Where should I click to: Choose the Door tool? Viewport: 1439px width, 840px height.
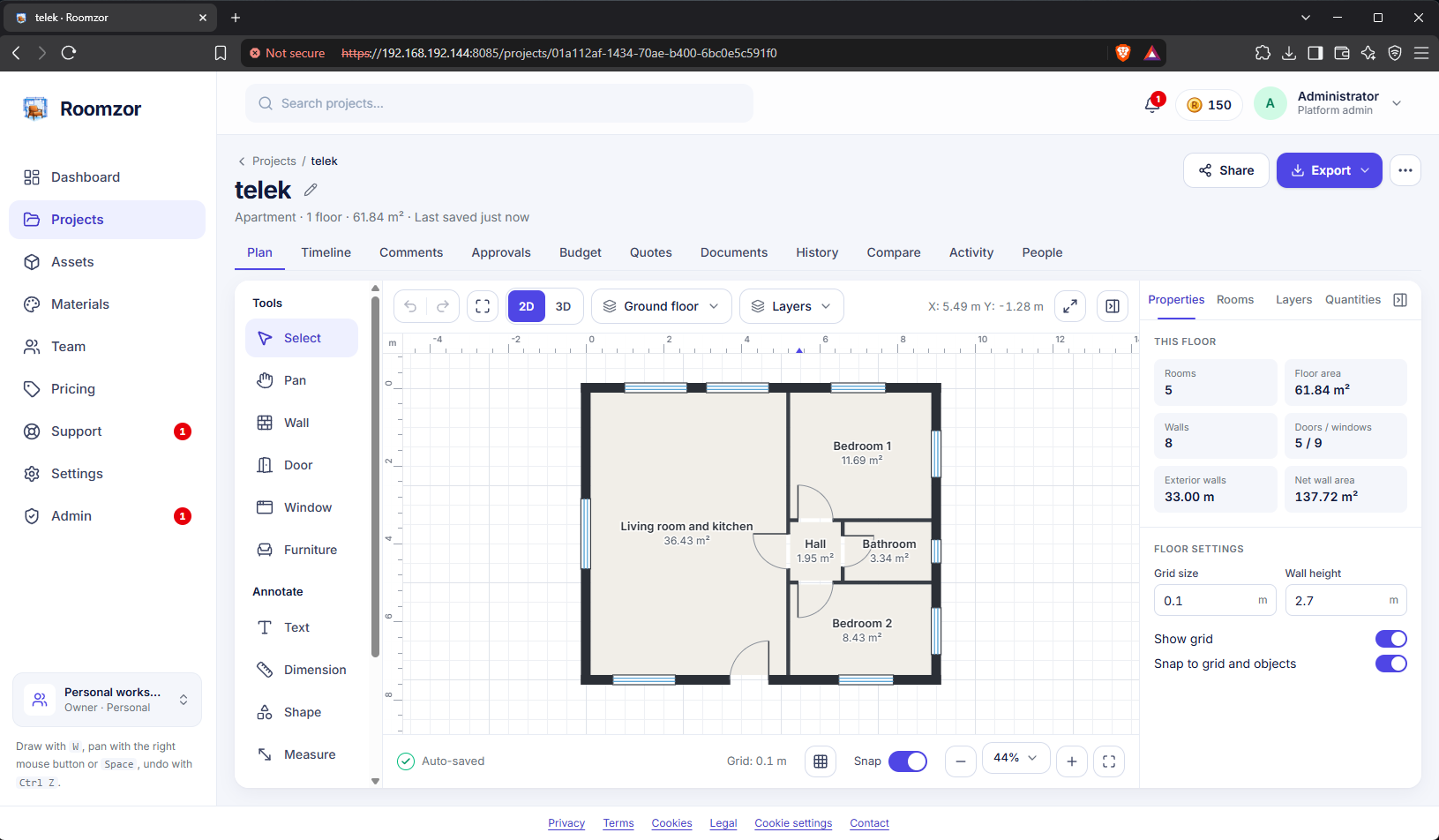[x=302, y=465]
